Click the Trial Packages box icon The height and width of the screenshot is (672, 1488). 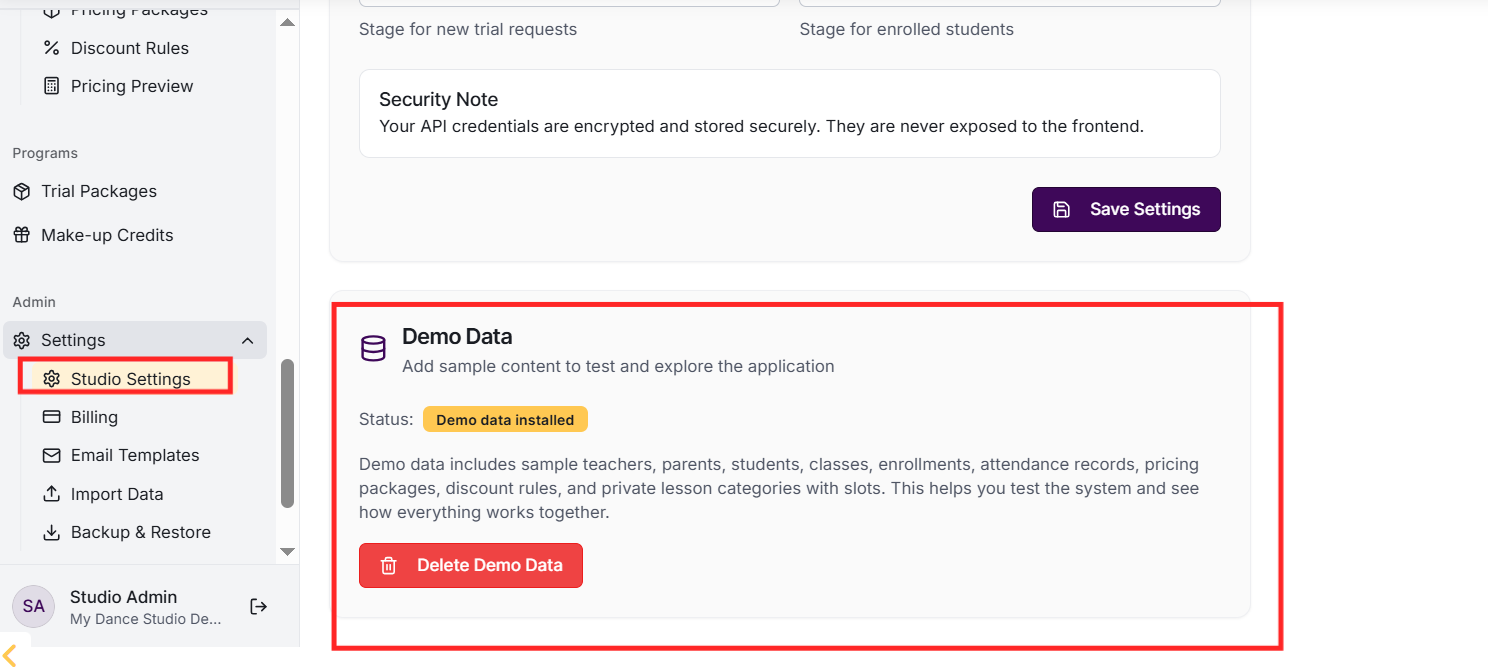click(21, 191)
